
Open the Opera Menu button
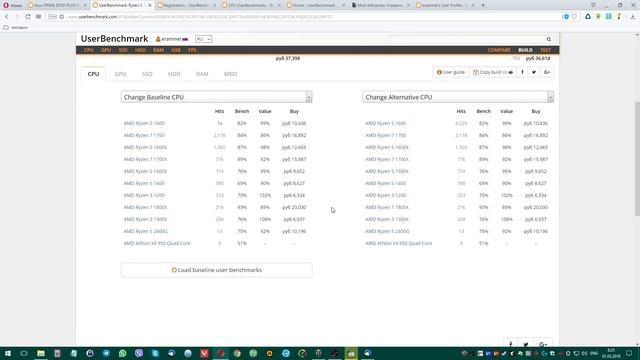point(12,5)
